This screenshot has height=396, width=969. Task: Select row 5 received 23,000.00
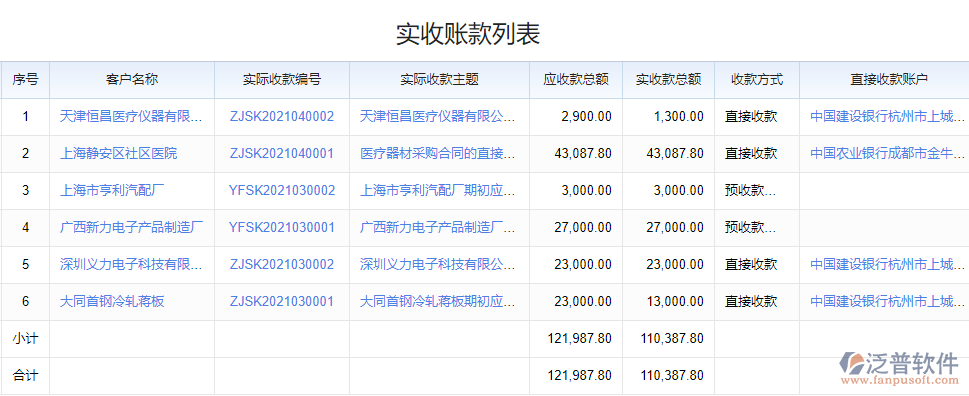tap(675, 264)
